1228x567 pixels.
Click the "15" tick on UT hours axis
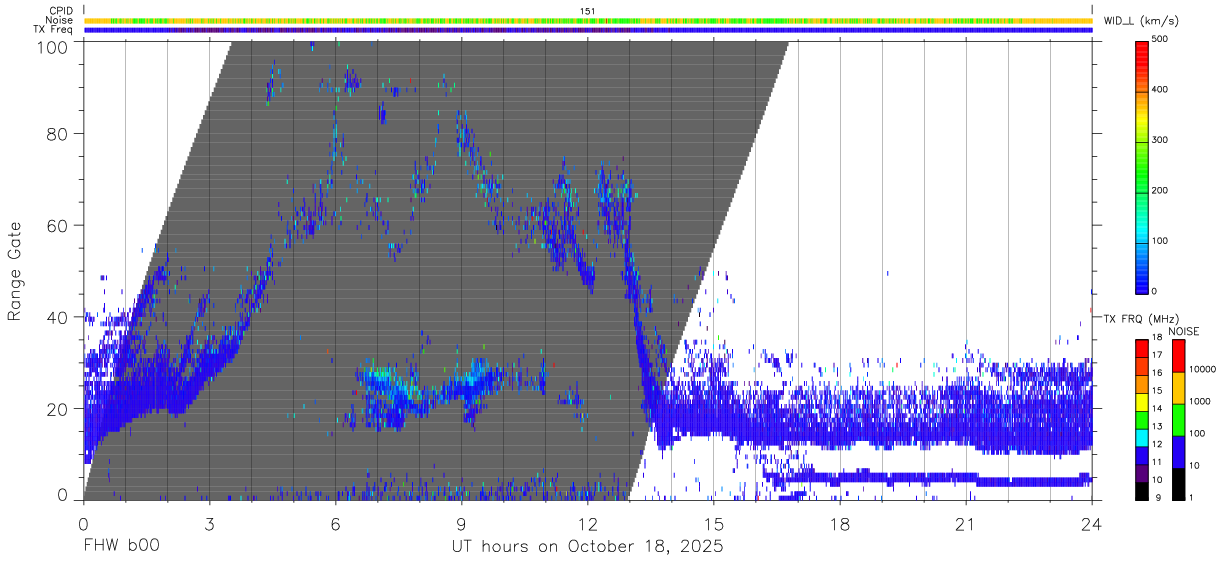[714, 523]
